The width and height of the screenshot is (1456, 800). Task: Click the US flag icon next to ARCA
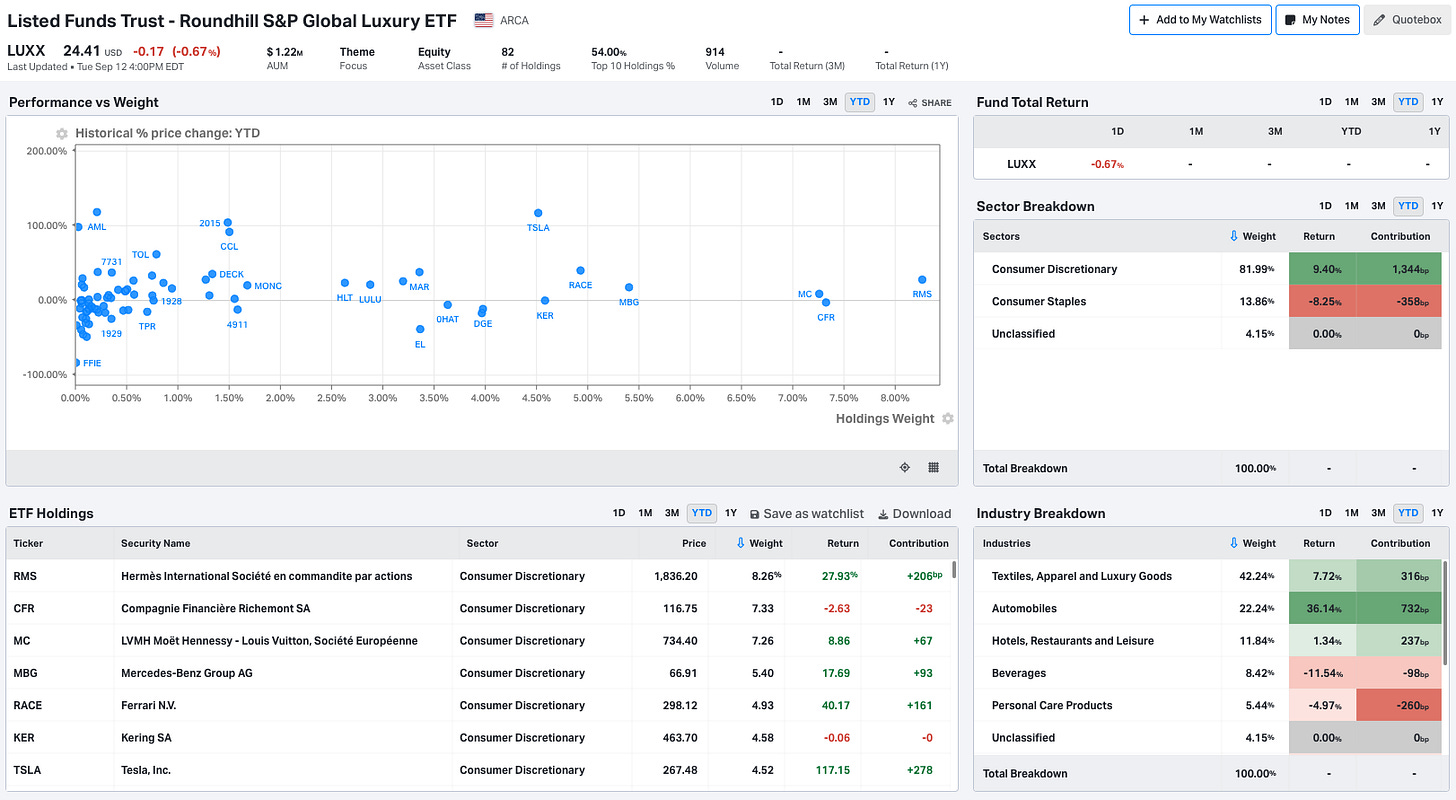coord(484,20)
